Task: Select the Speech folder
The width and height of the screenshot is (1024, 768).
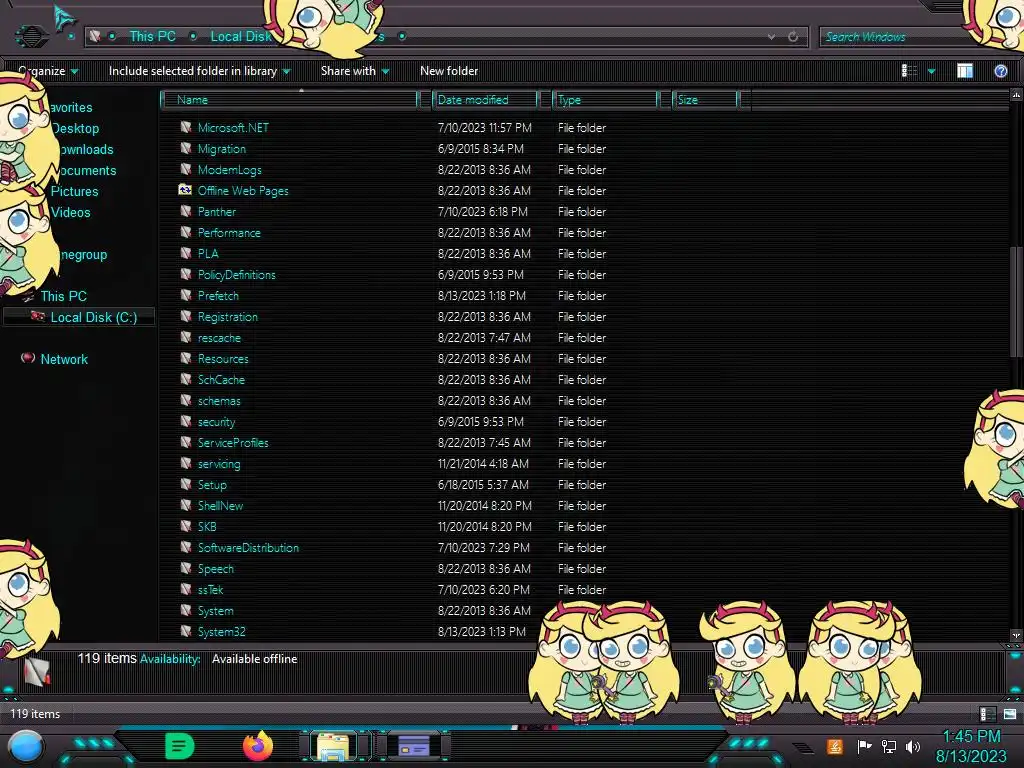Action: click(216, 568)
